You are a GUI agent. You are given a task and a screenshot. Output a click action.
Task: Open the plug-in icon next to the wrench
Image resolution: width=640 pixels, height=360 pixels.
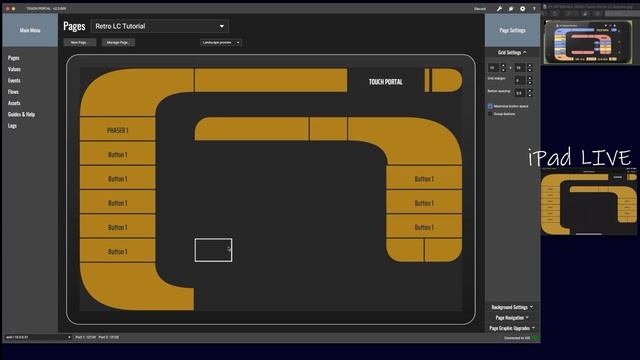tap(511, 9)
